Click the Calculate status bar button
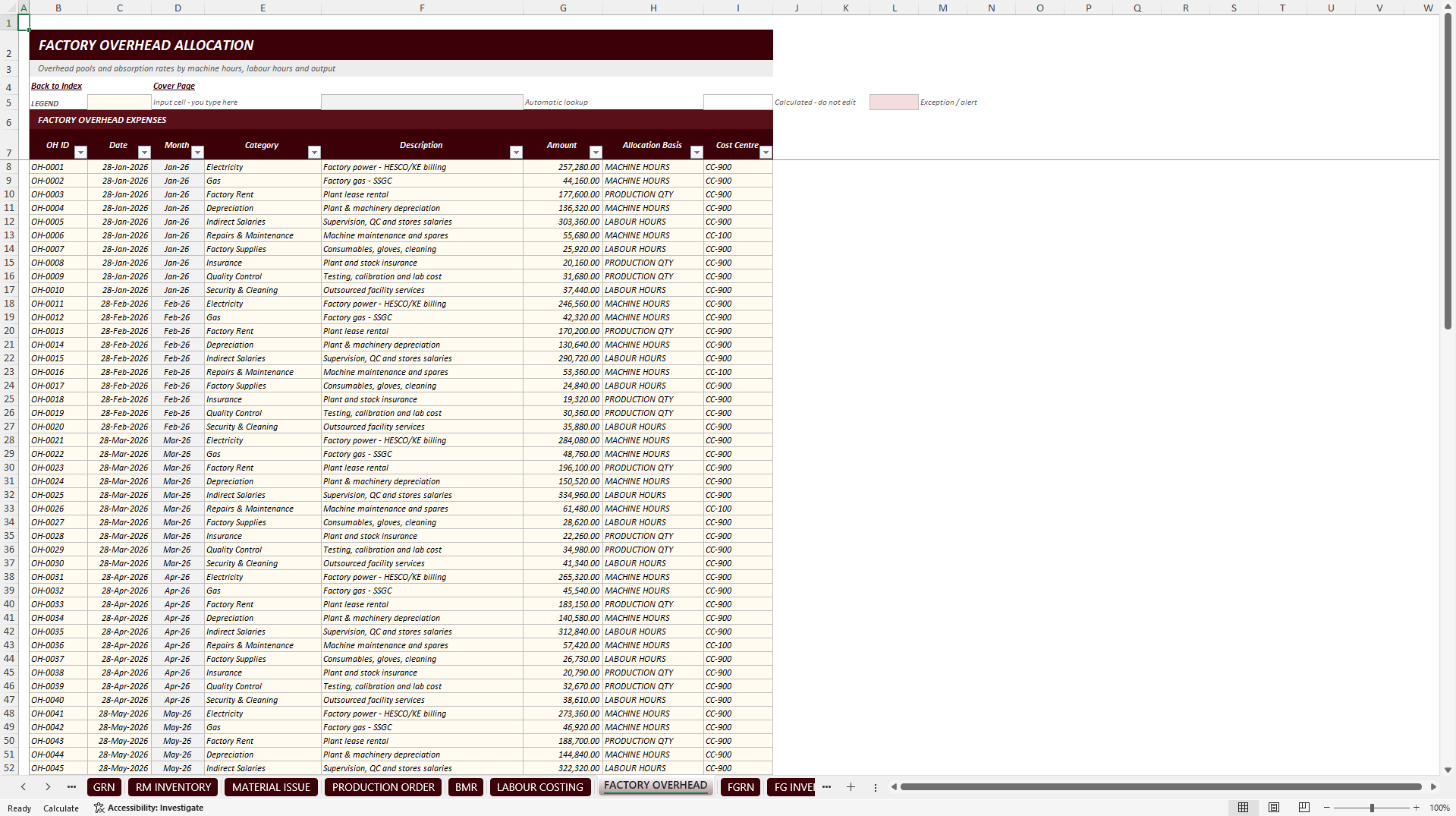 (61, 808)
